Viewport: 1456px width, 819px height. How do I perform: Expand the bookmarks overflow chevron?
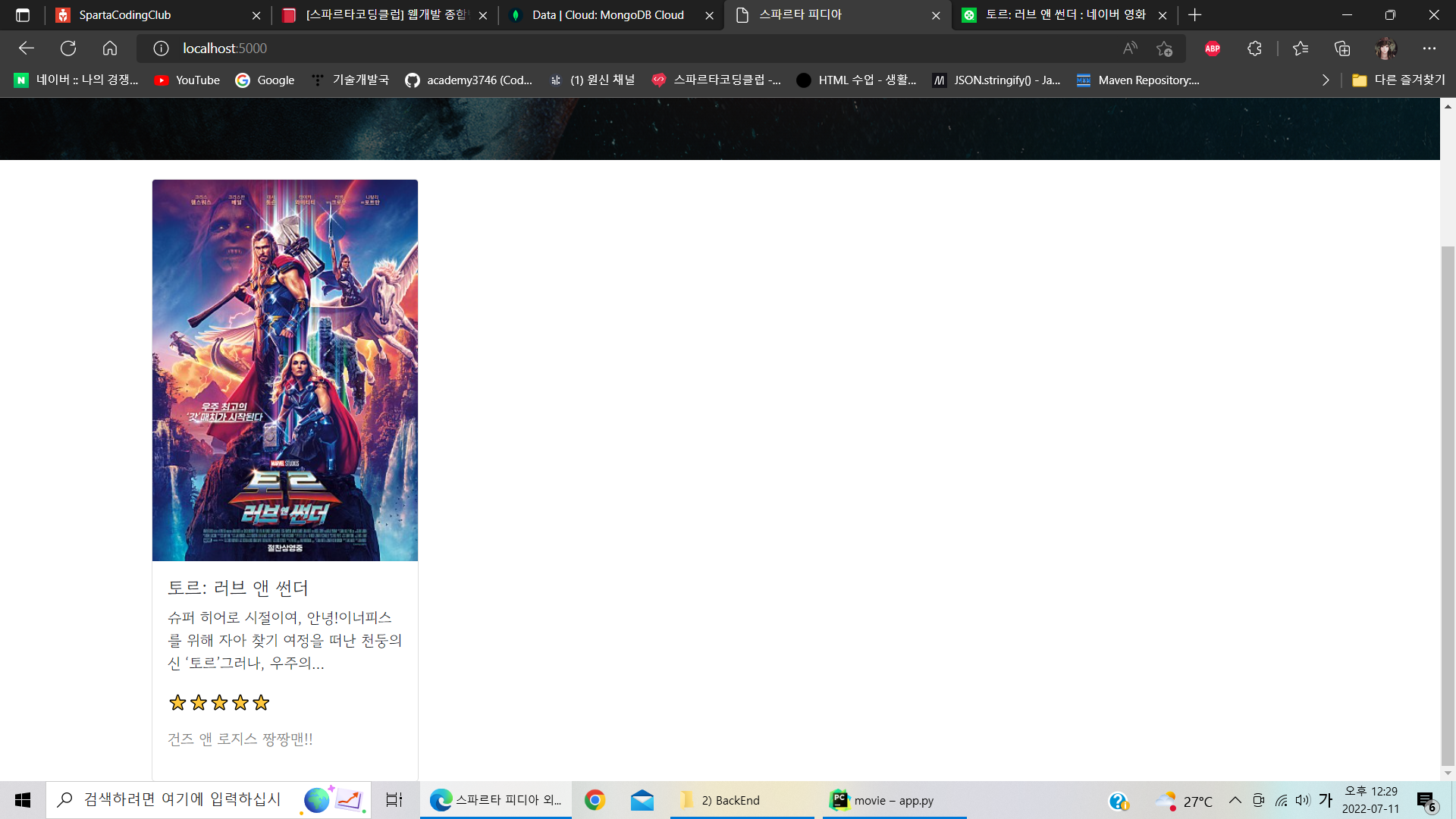click(1326, 80)
